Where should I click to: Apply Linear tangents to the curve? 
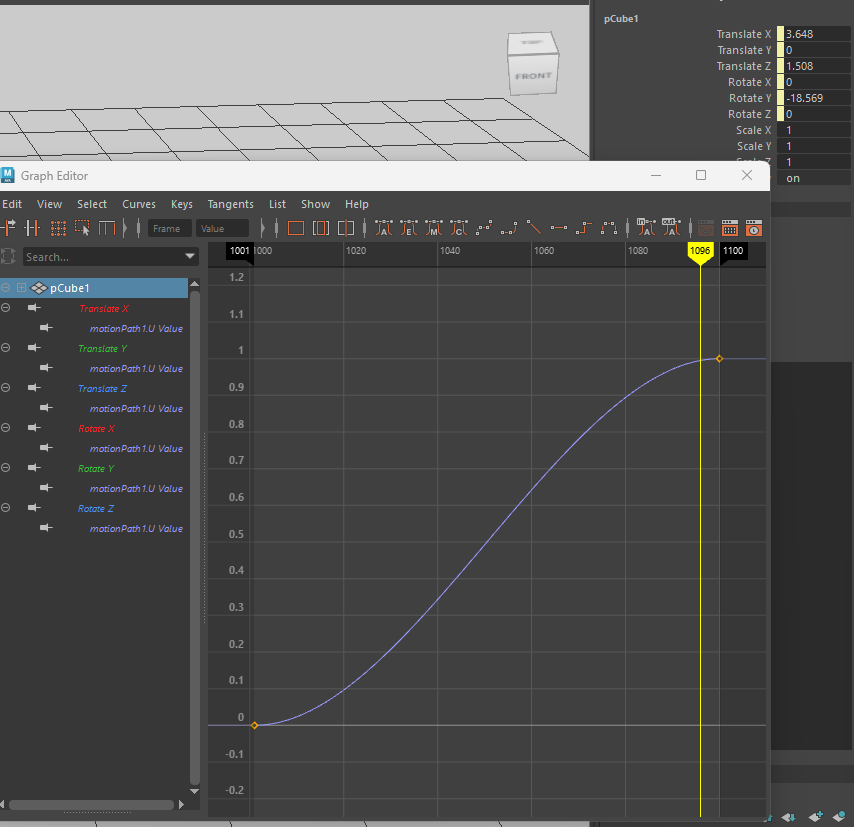[534, 229]
